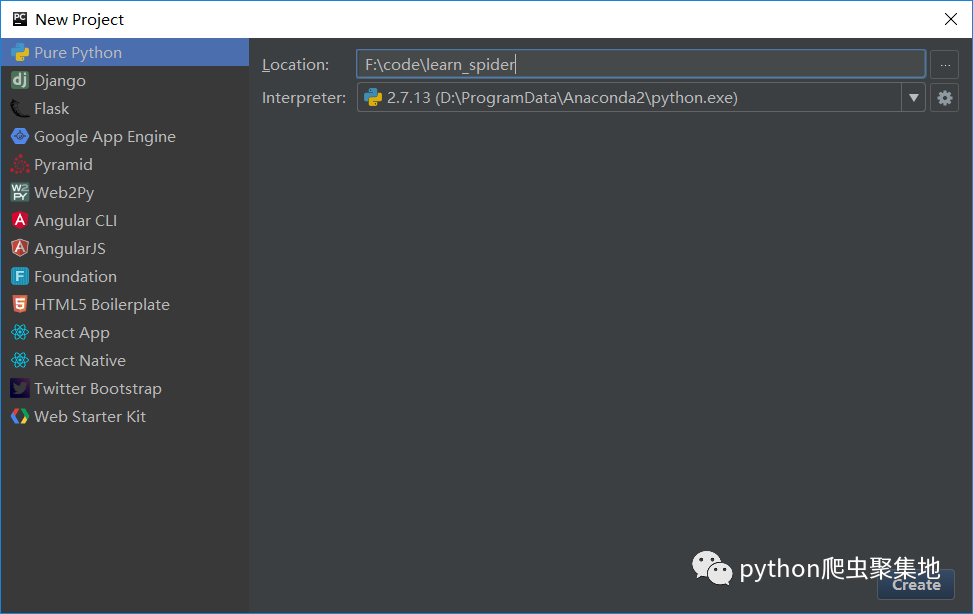Click the Web Starter Kit icon

click(20, 416)
